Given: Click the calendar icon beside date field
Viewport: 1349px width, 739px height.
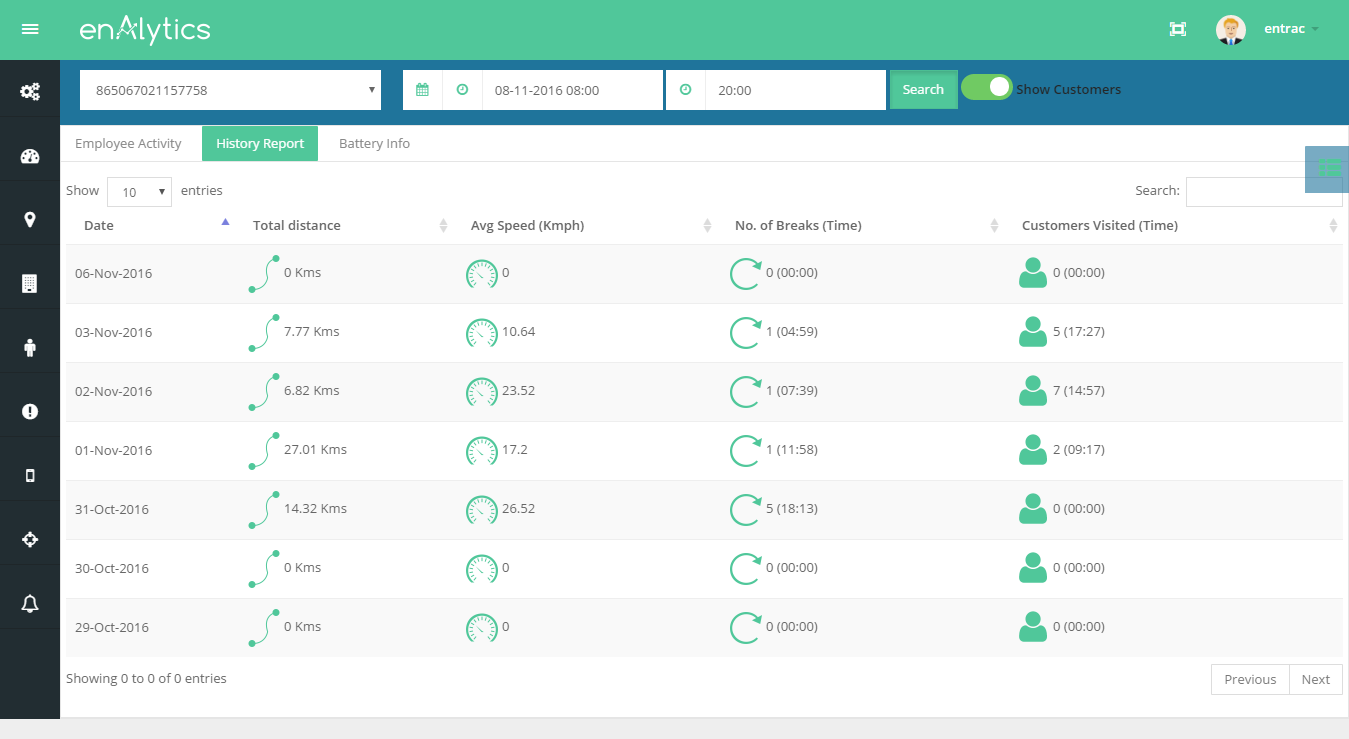Looking at the screenshot, I should [422, 90].
